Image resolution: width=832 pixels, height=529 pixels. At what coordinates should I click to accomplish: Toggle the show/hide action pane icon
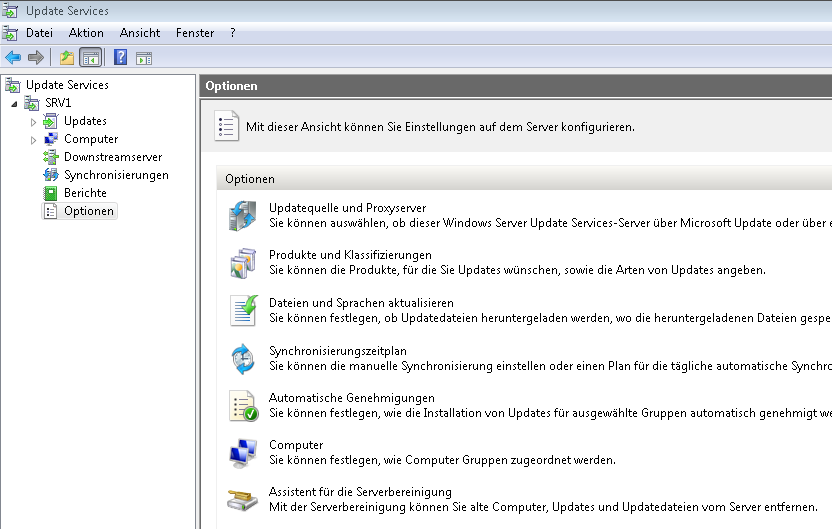144,58
